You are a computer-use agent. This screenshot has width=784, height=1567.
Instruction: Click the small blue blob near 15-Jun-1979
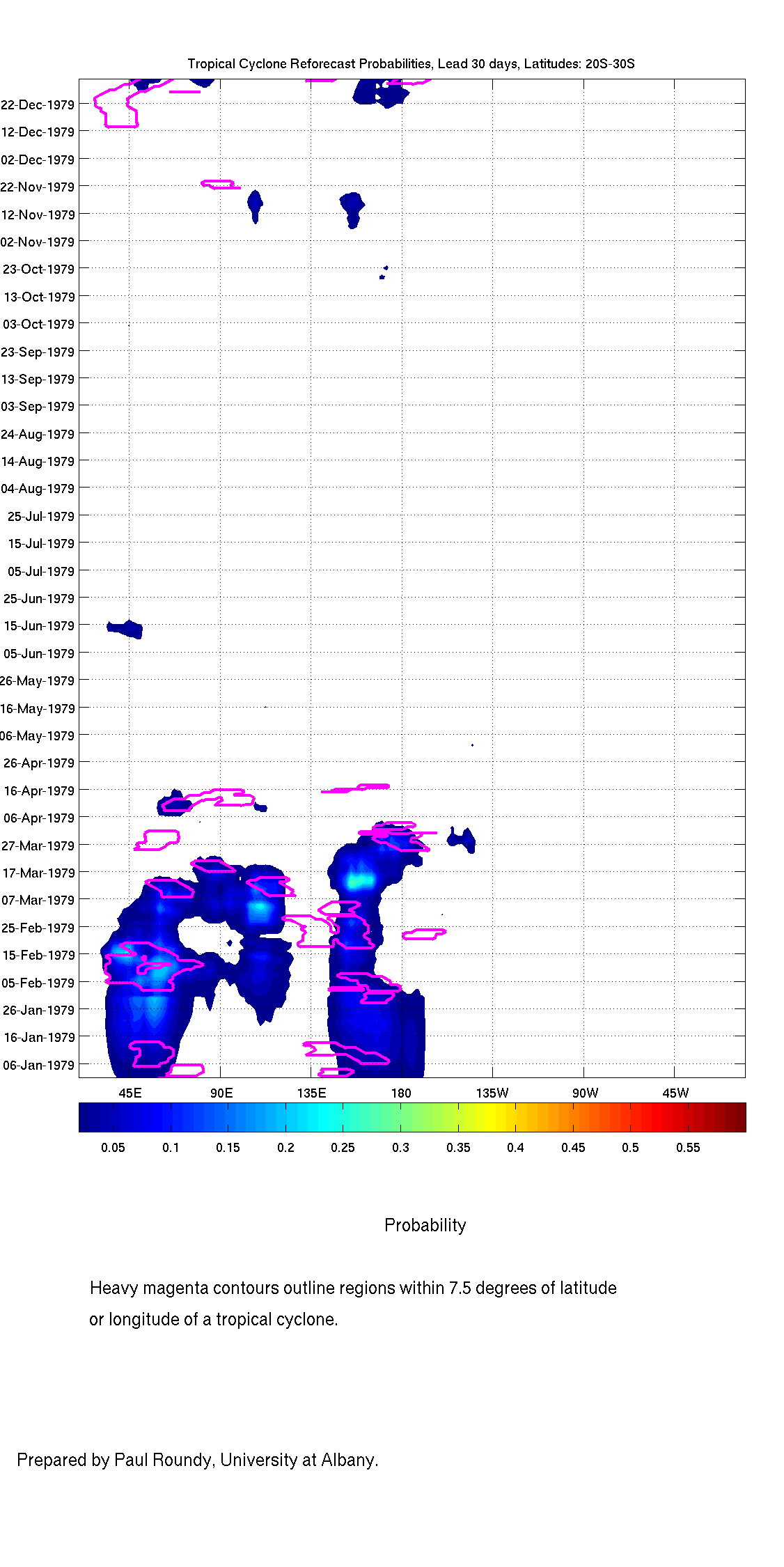click(x=126, y=629)
